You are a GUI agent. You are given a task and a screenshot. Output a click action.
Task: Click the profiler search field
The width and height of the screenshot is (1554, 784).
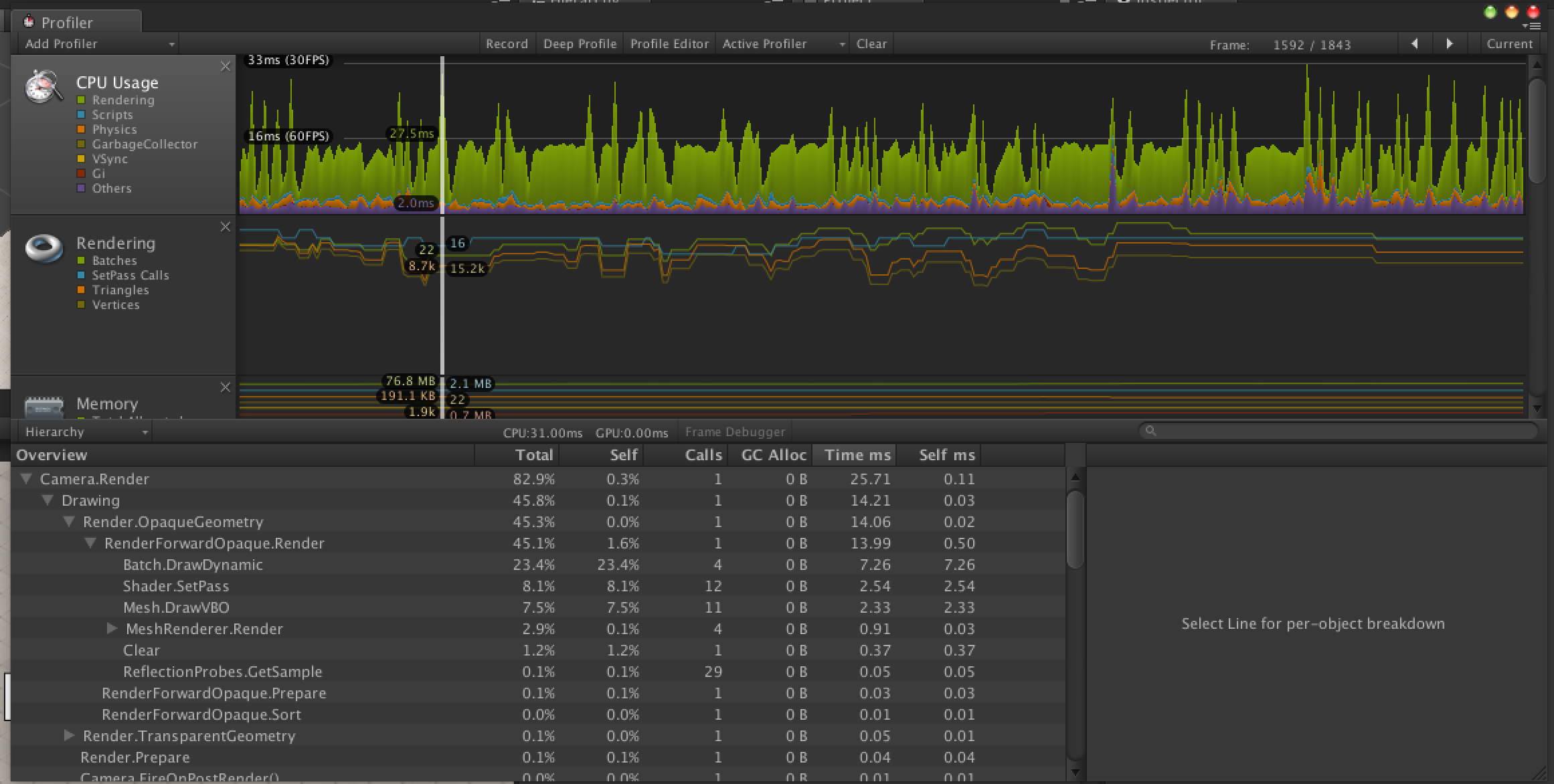point(1339,431)
